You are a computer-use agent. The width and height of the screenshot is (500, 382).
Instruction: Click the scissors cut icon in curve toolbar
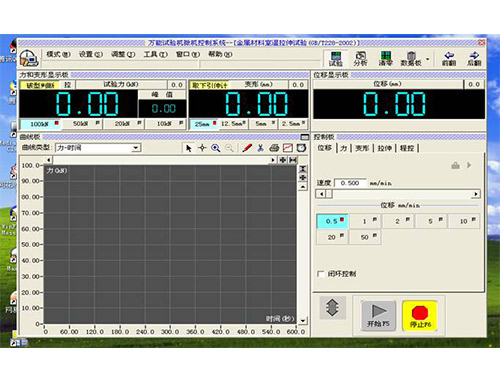[x=261, y=148]
